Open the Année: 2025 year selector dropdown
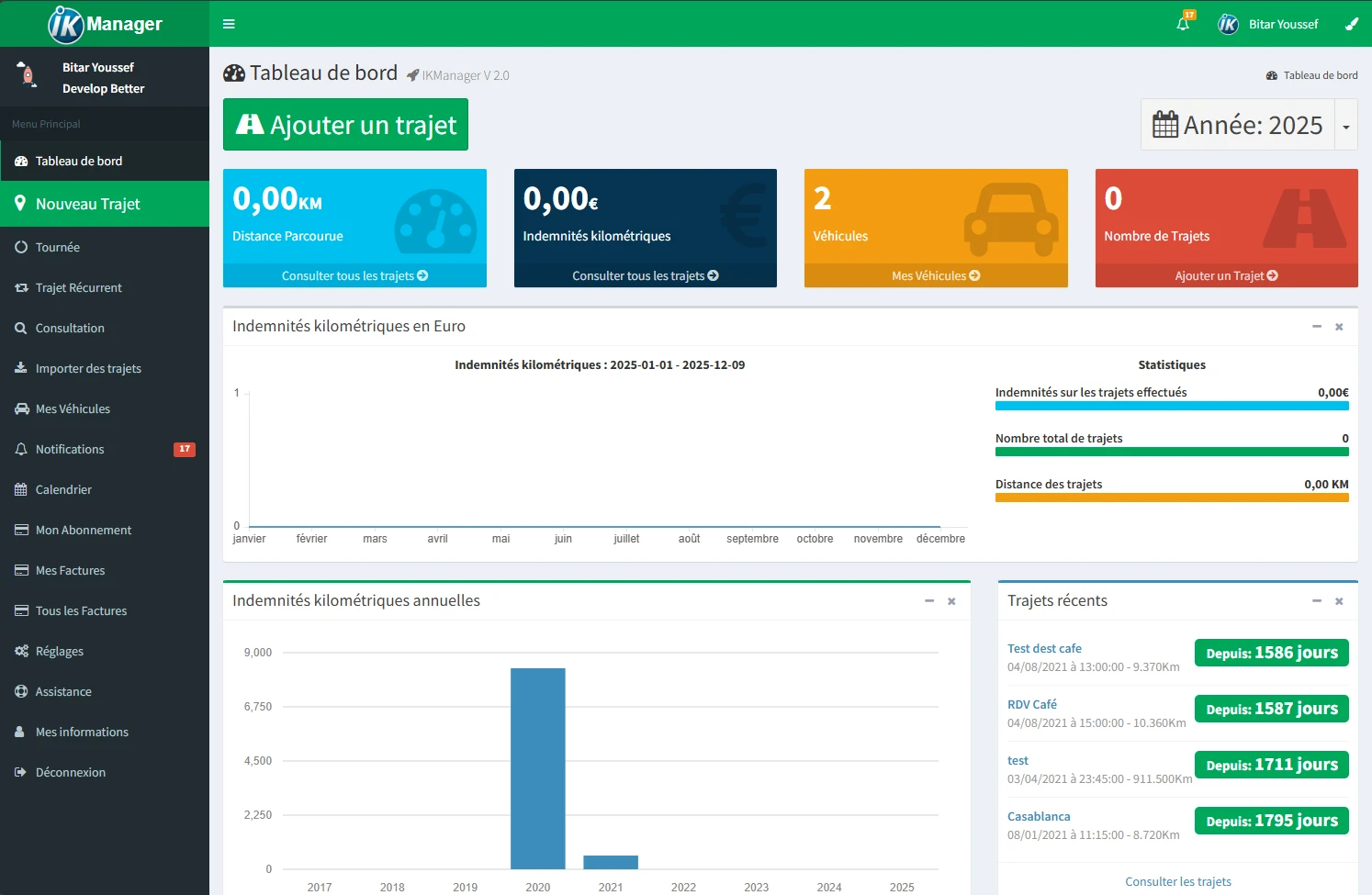Viewport: 1372px width, 895px height. (1345, 125)
